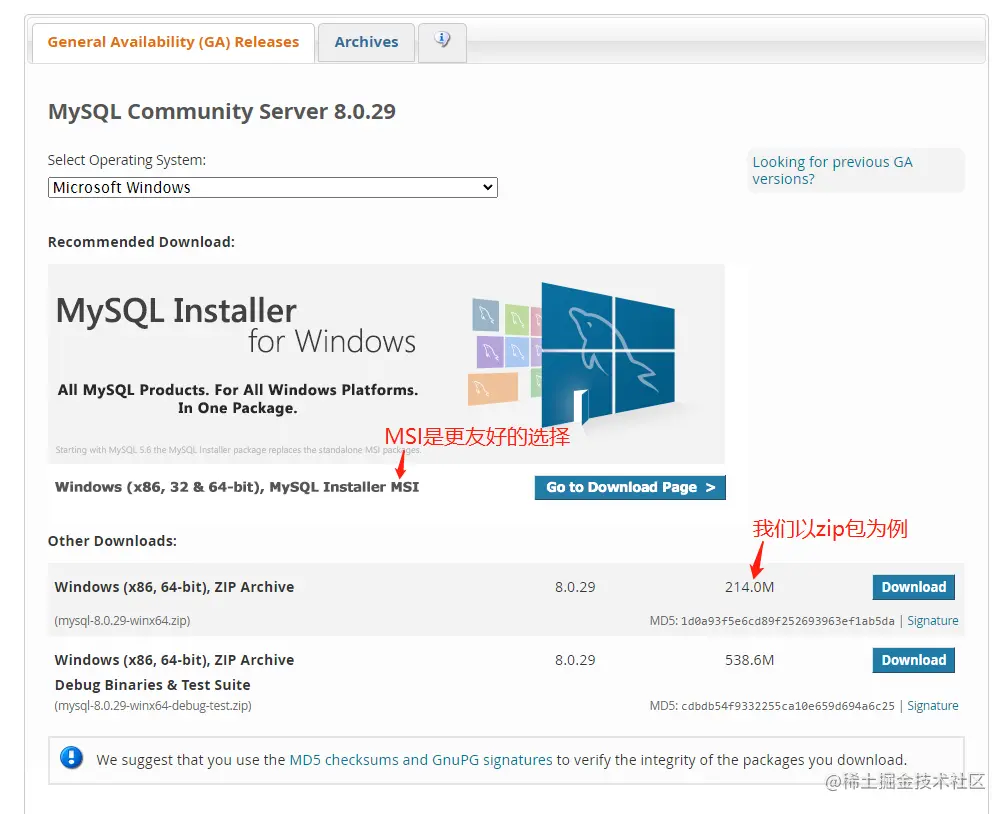This screenshot has height=814, width=1008.
Task: Download the 214.0M ZIP Archive
Action: [x=914, y=587]
